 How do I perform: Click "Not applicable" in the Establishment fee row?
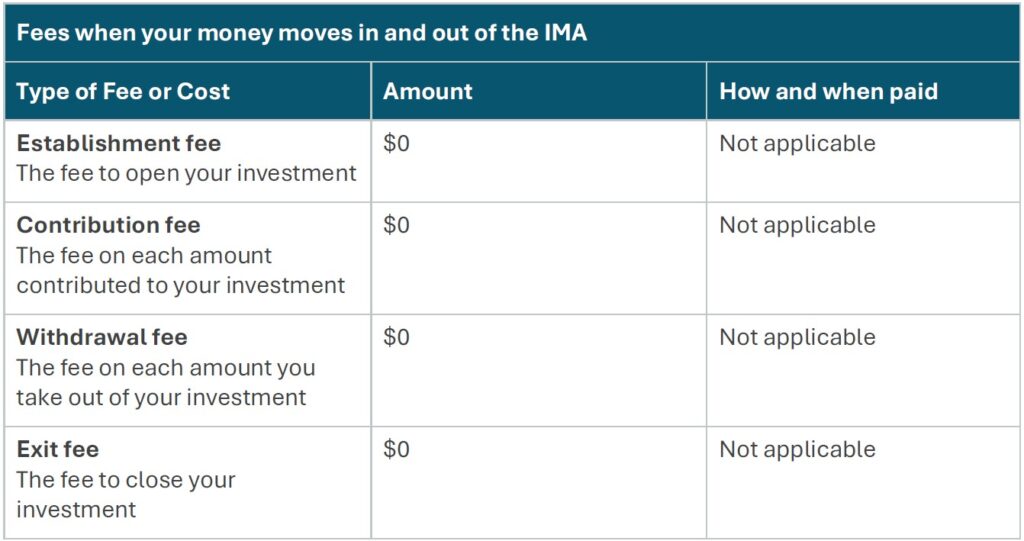pos(797,143)
